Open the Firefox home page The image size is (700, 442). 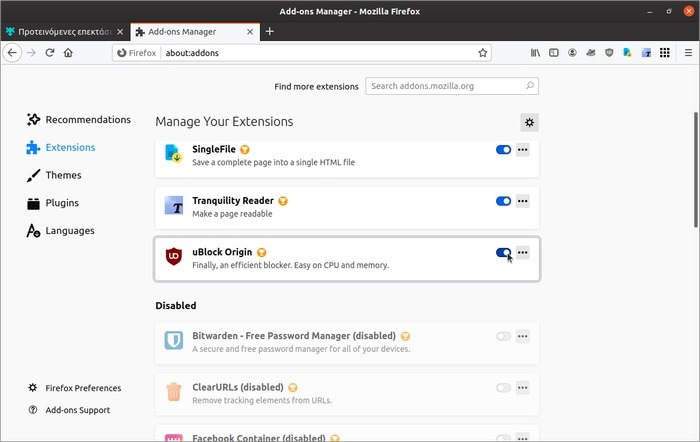(x=68, y=53)
